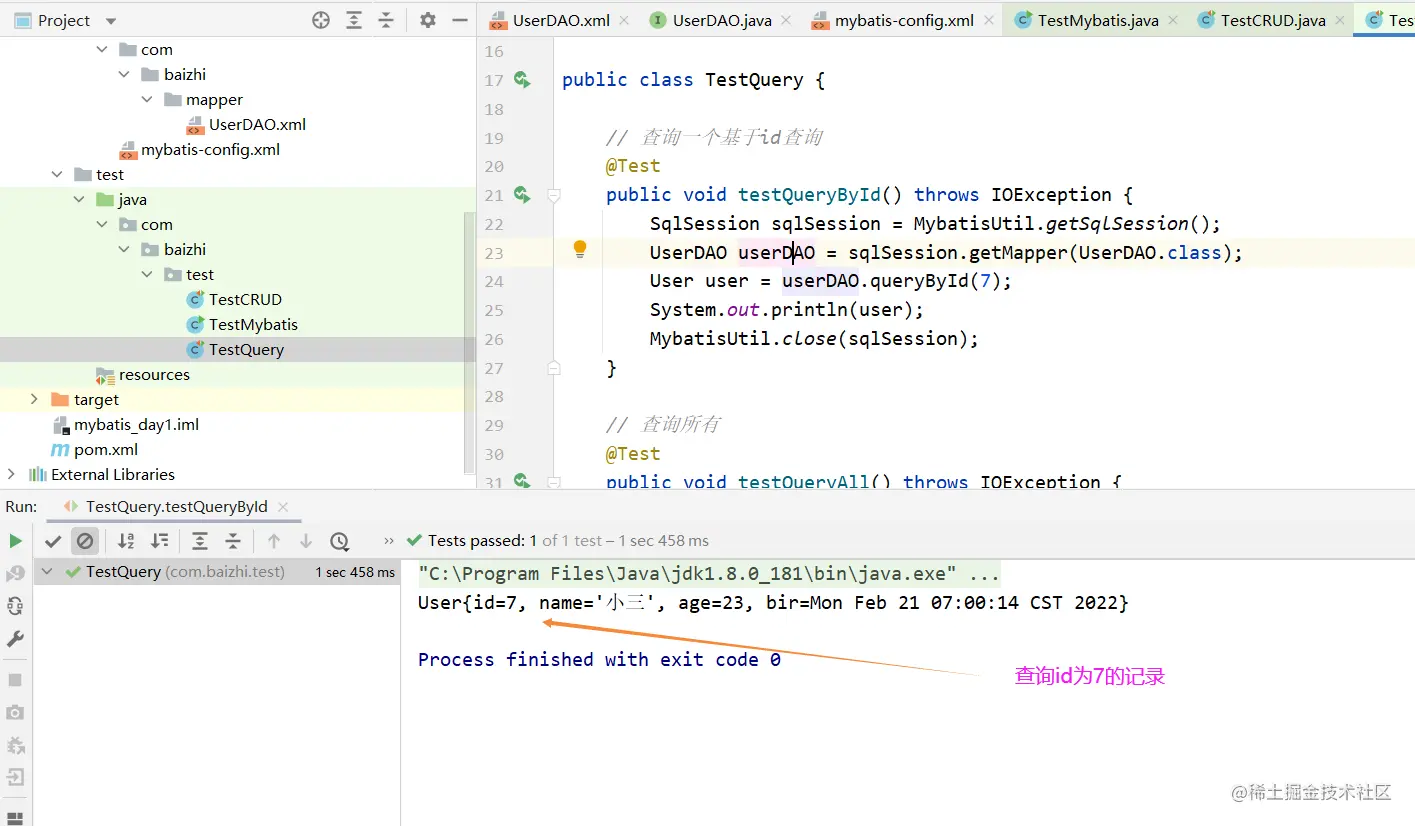Click the yellow intention light bulb
Viewport: 1415px width, 826px height.
(580, 250)
